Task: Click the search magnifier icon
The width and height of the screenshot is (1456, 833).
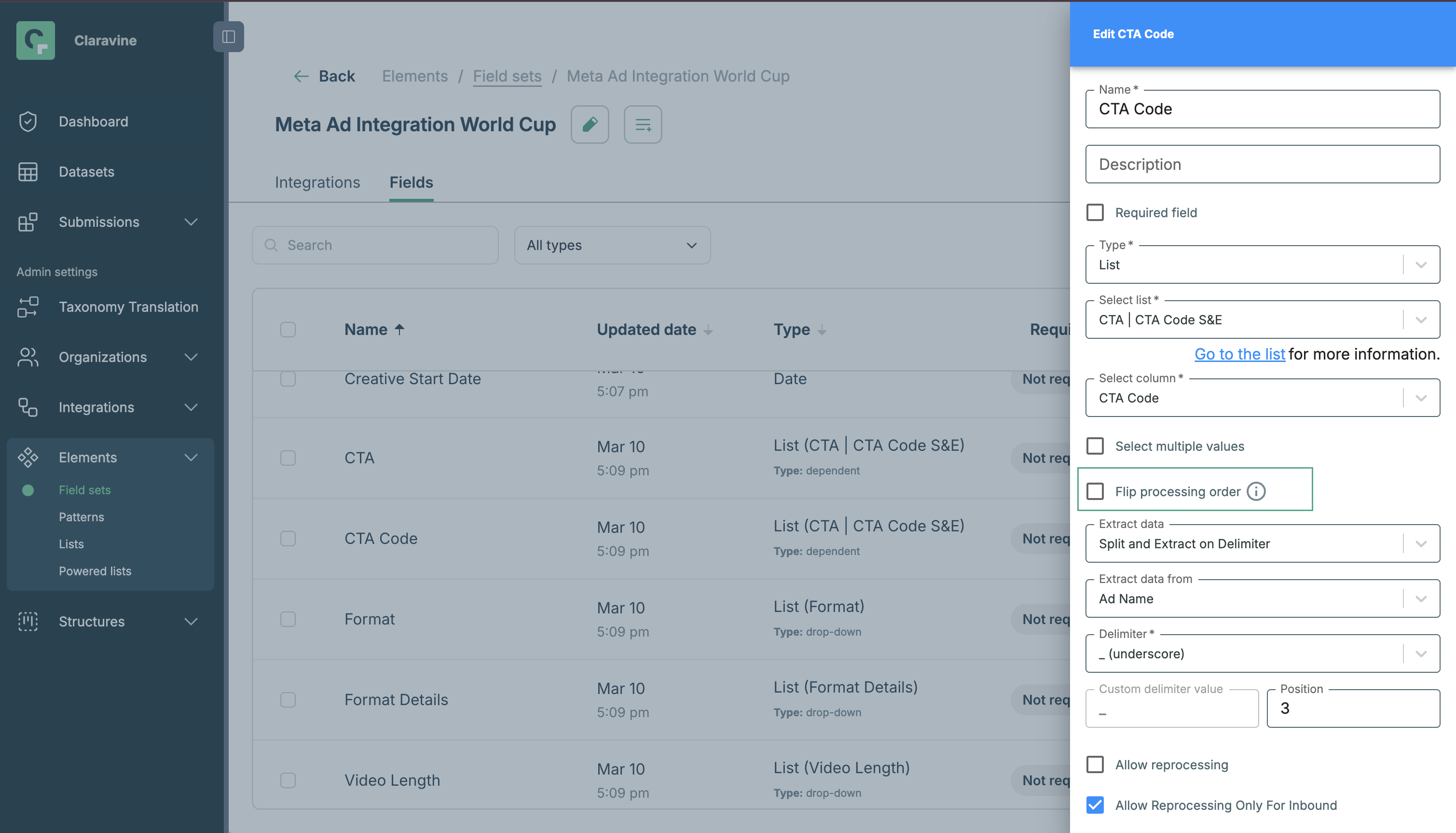Action: point(271,246)
